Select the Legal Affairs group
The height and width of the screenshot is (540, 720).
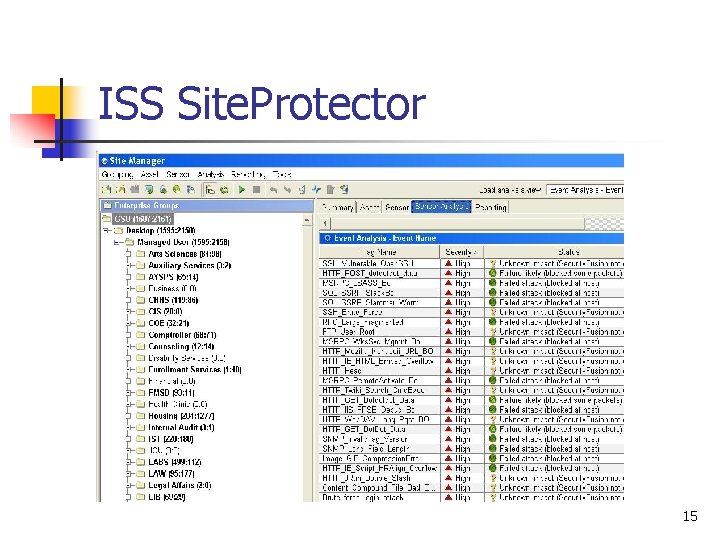pyautogui.click(x=180, y=485)
